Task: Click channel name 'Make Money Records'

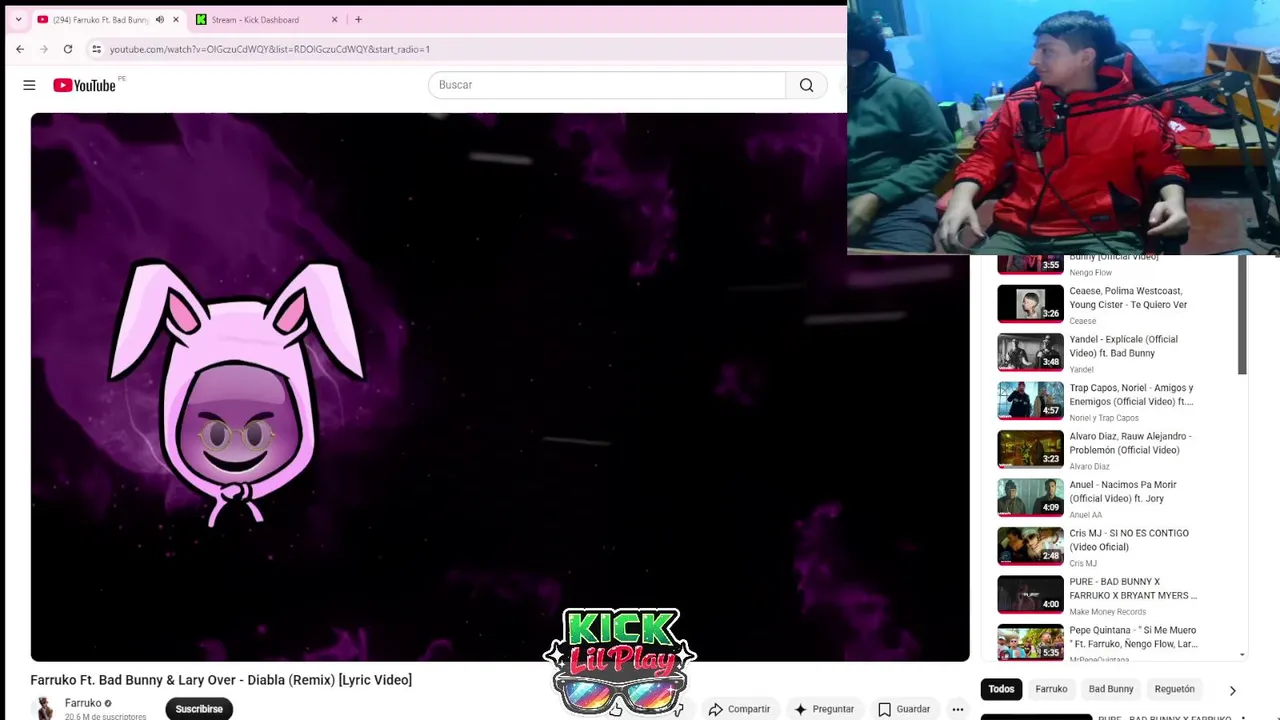Action: (1107, 612)
